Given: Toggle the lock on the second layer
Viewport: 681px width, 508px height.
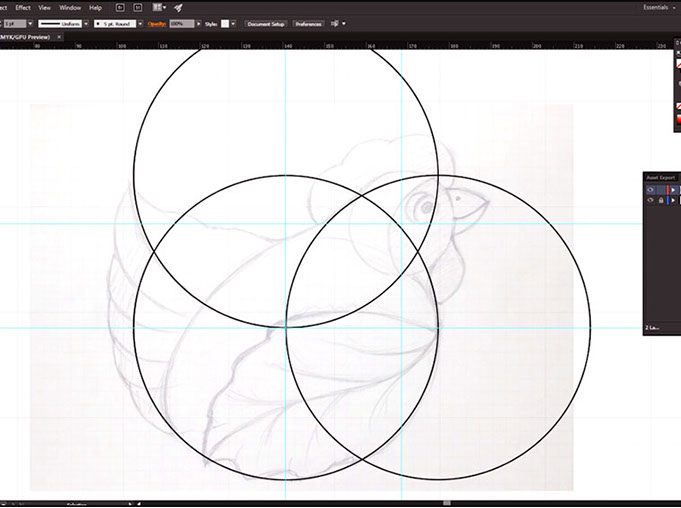Looking at the screenshot, I should (661, 200).
